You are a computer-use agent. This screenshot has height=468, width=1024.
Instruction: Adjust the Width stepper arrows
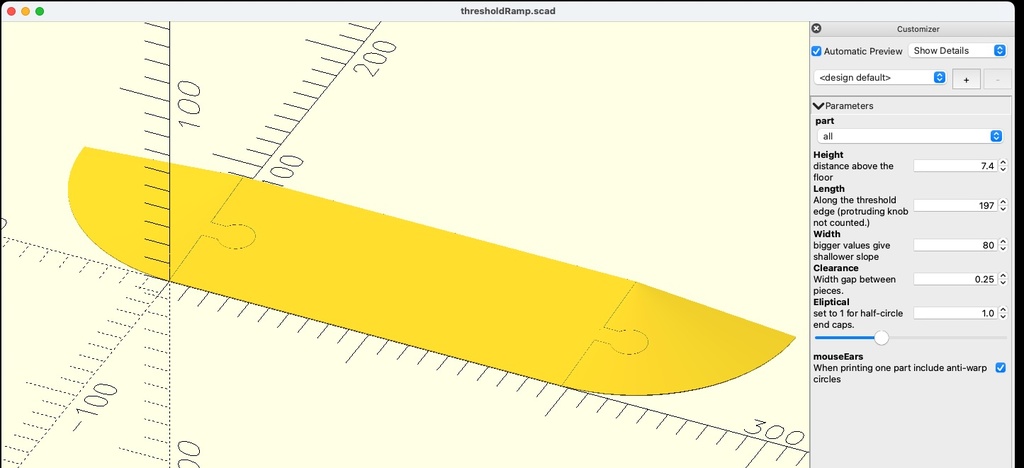pos(1002,245)
